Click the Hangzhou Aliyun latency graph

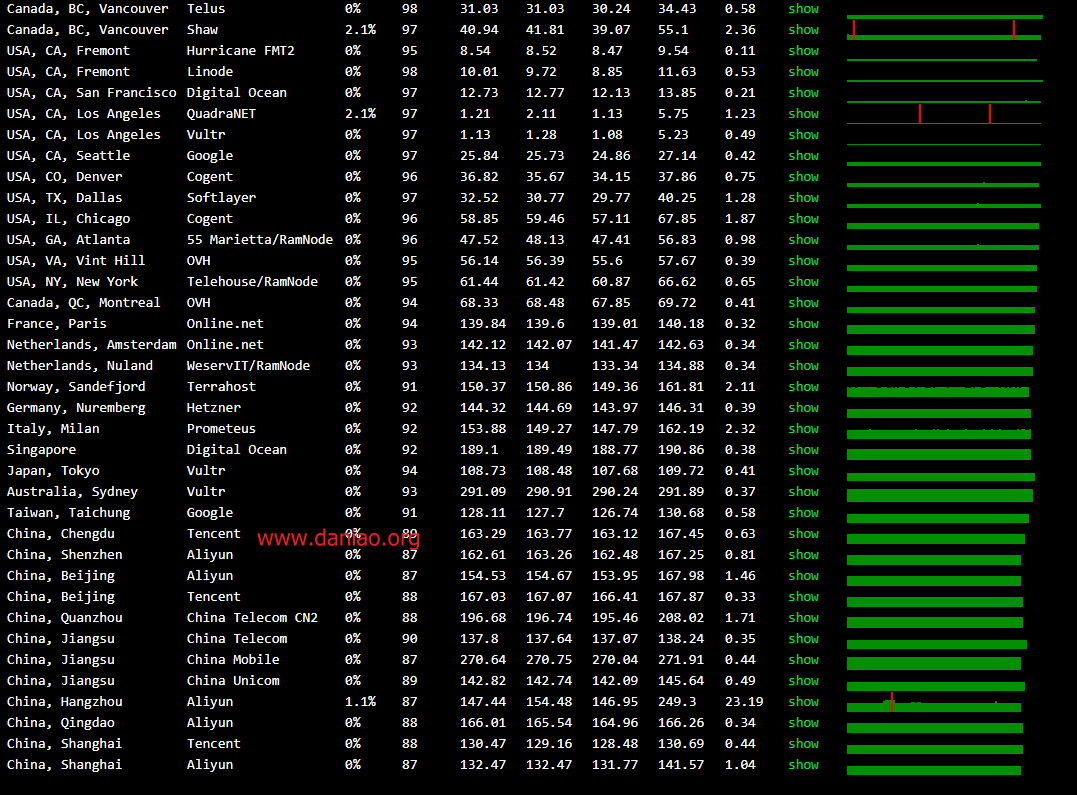coord(934,702)
